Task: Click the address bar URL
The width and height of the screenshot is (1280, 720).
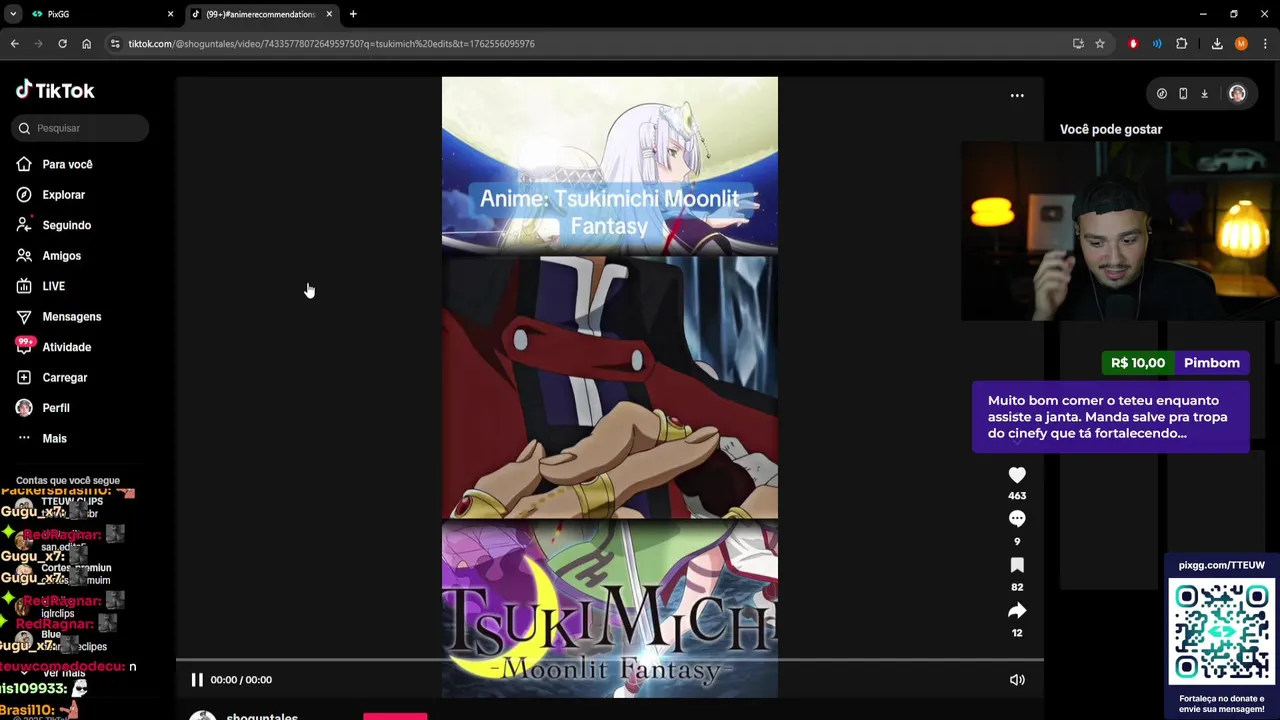Action: click(x=331, y=44)
